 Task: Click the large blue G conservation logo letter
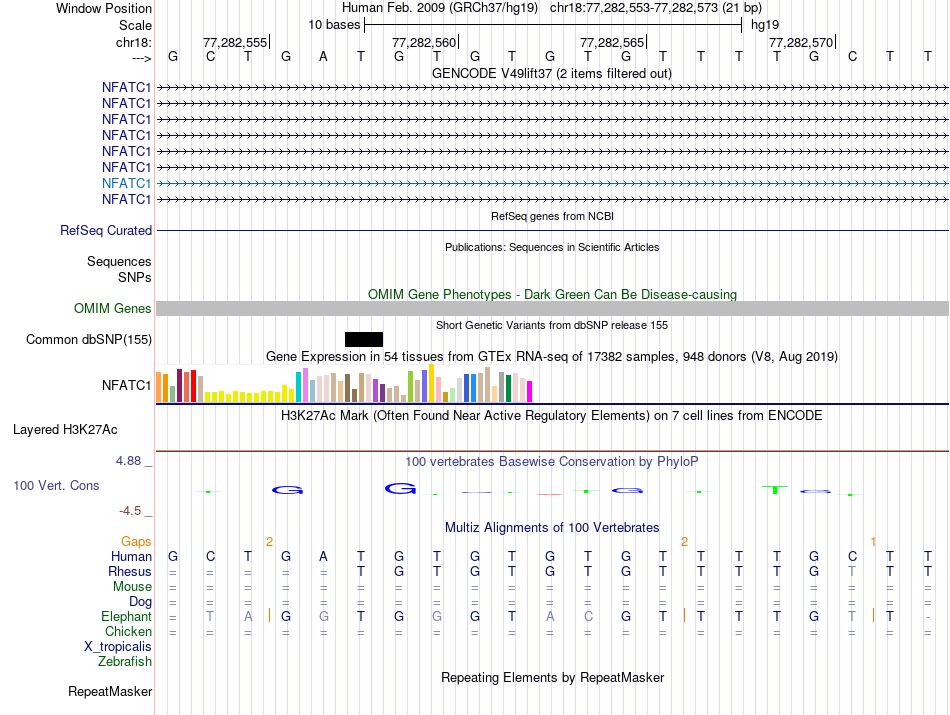(x=400, y=488)
